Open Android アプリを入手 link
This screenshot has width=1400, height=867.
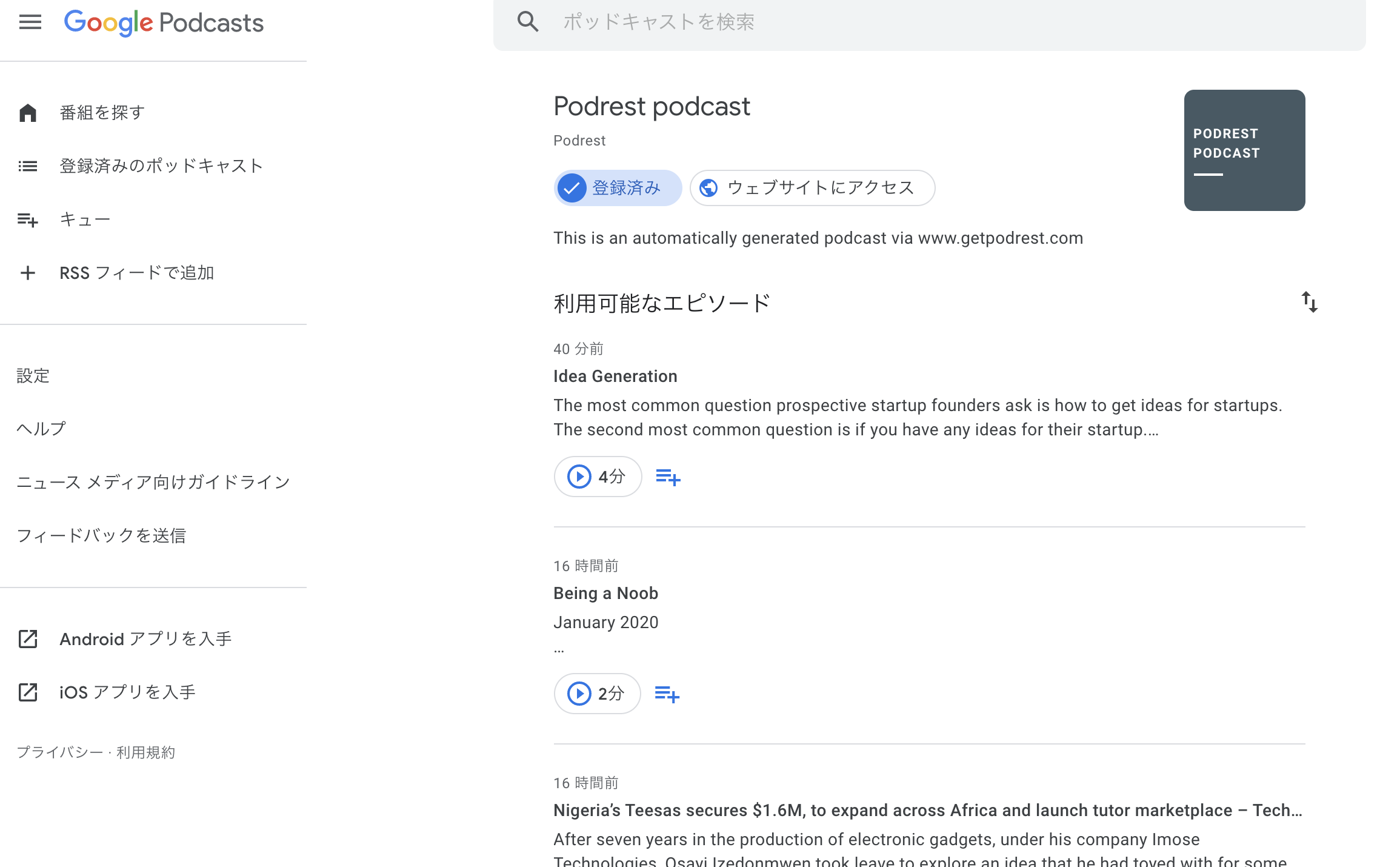coord(145,639)
